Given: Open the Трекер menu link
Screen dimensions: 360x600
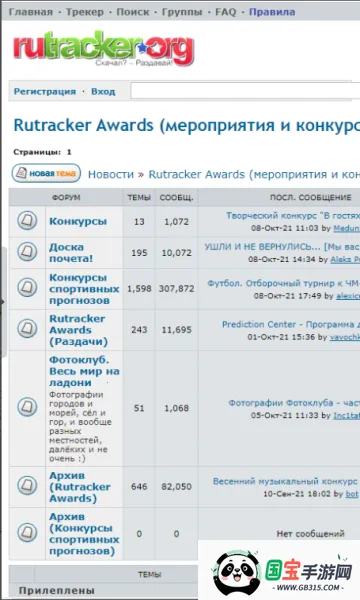Looking at the screenshot, I should click(85, 12).
